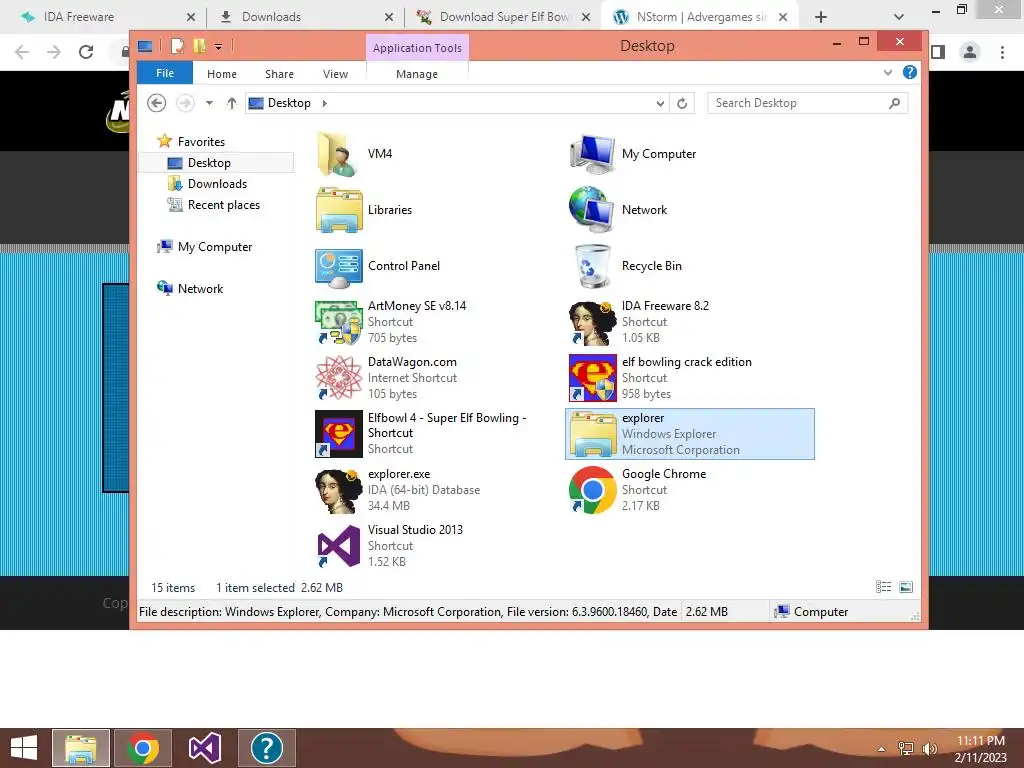The image size is (1024, 768).
Task: Open Chrome three-dot menu
Action: point(1002,52)
